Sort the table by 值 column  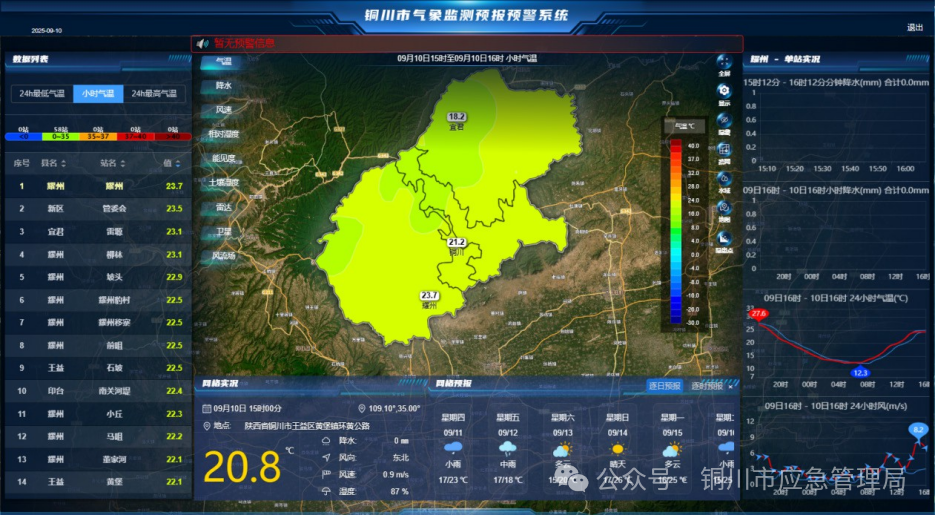[x=171, y=163]
